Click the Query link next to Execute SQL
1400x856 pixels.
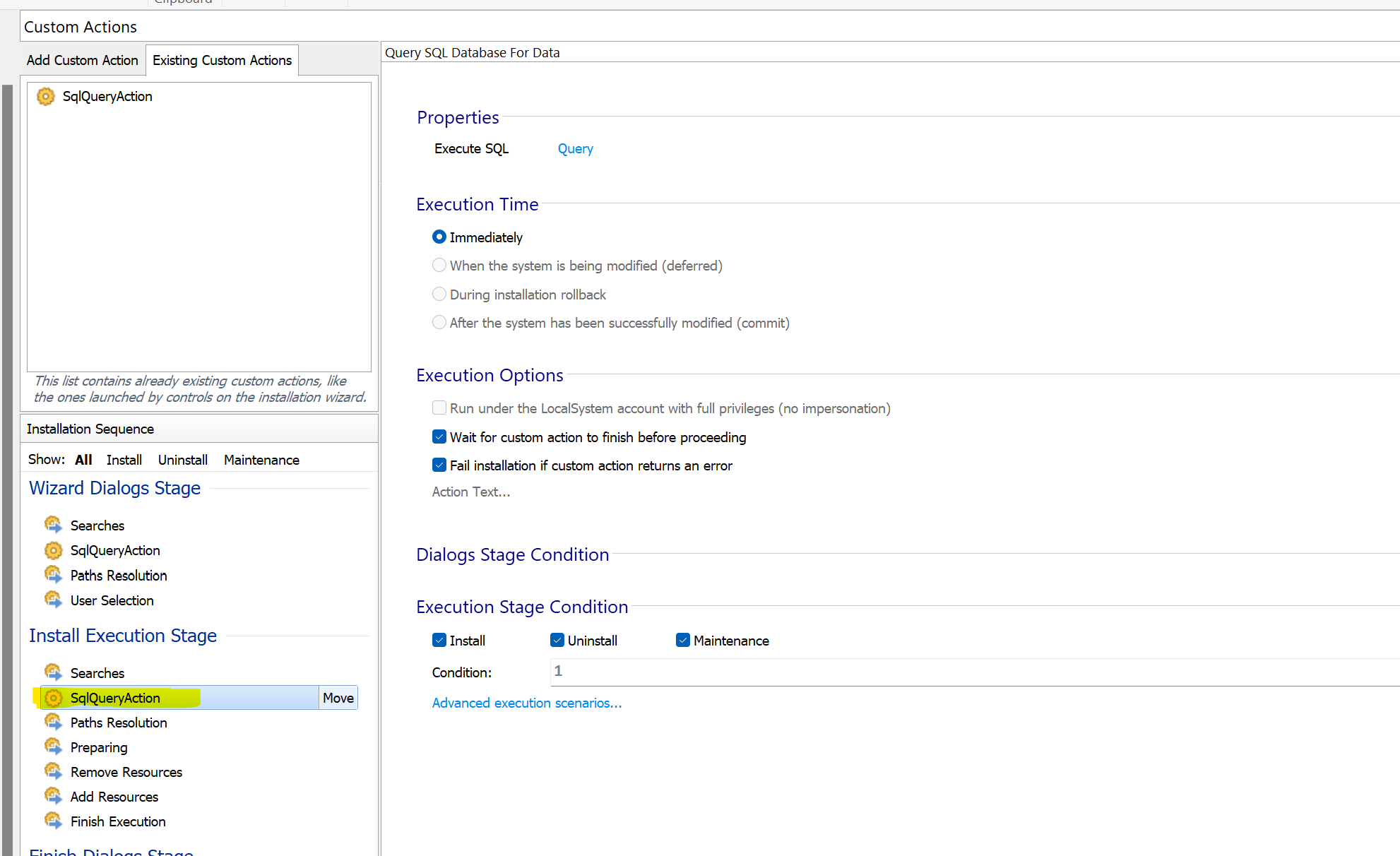coord(575,148)
